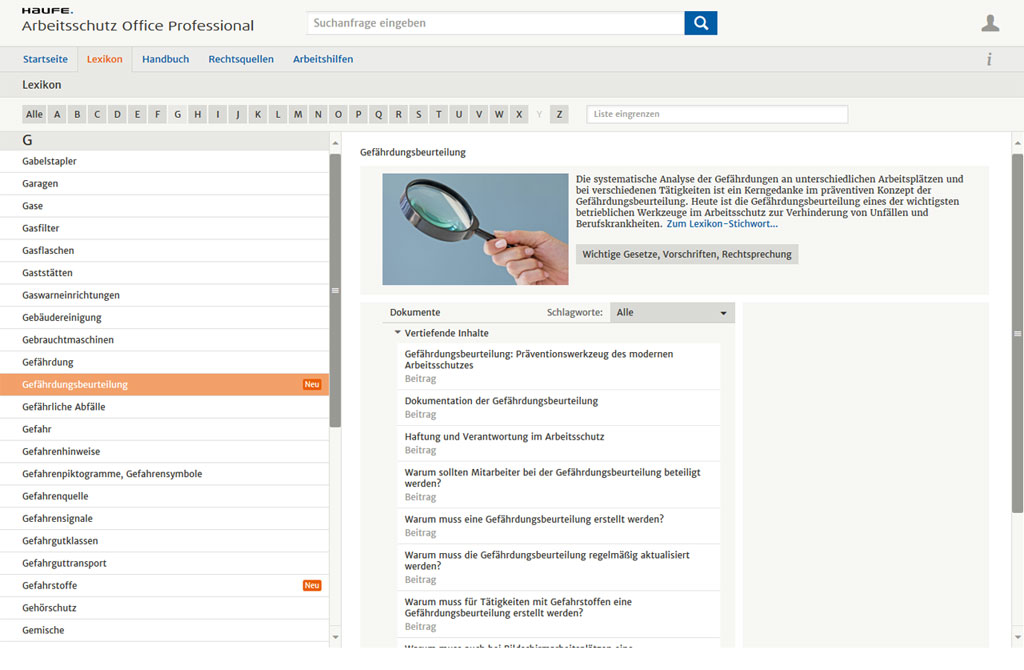Open the Gefährliche Abfälle entry
Viewport: 1024px width, 670px height.
click(164, 407)
